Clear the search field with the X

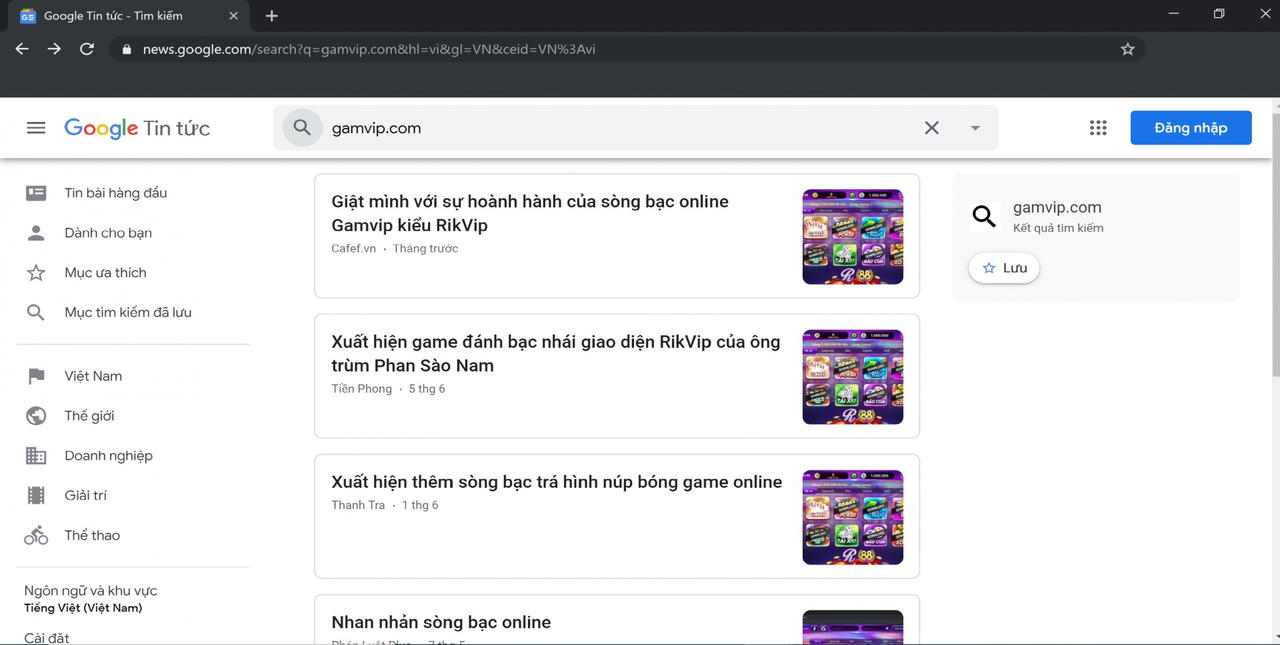click(931, 127)
